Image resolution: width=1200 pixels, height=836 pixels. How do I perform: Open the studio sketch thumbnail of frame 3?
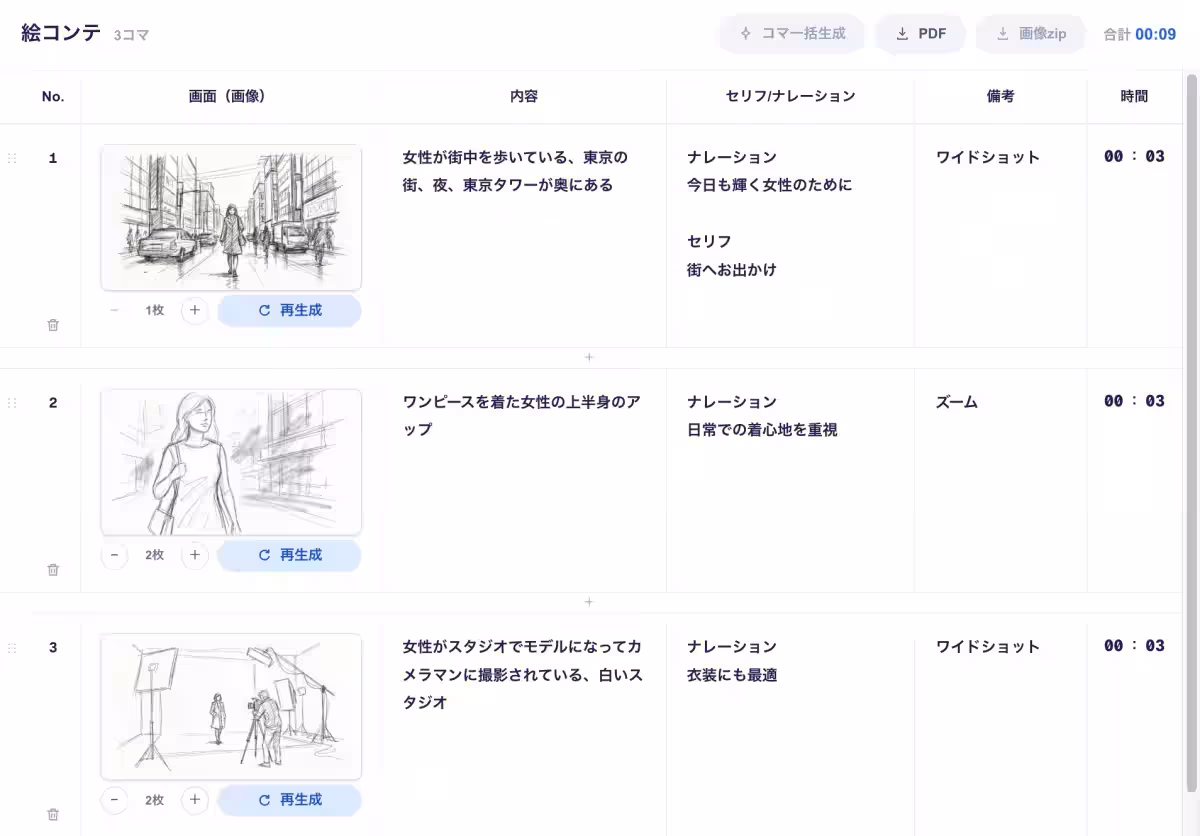[x=231, y=706]
